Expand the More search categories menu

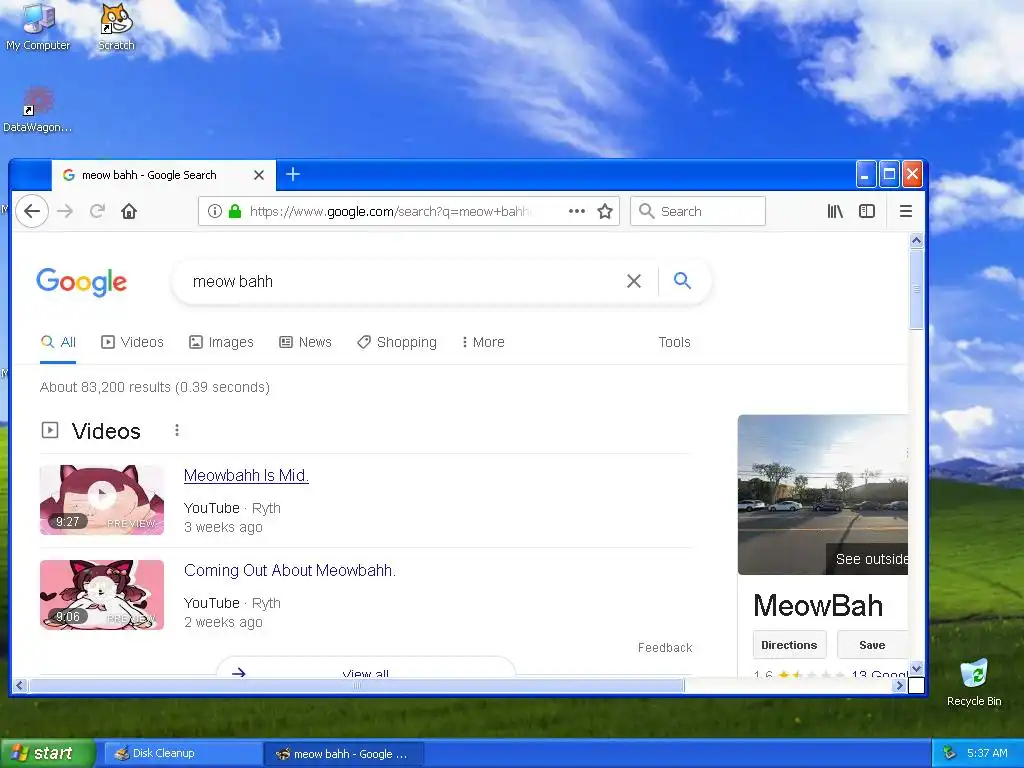(x=483, y=342)
